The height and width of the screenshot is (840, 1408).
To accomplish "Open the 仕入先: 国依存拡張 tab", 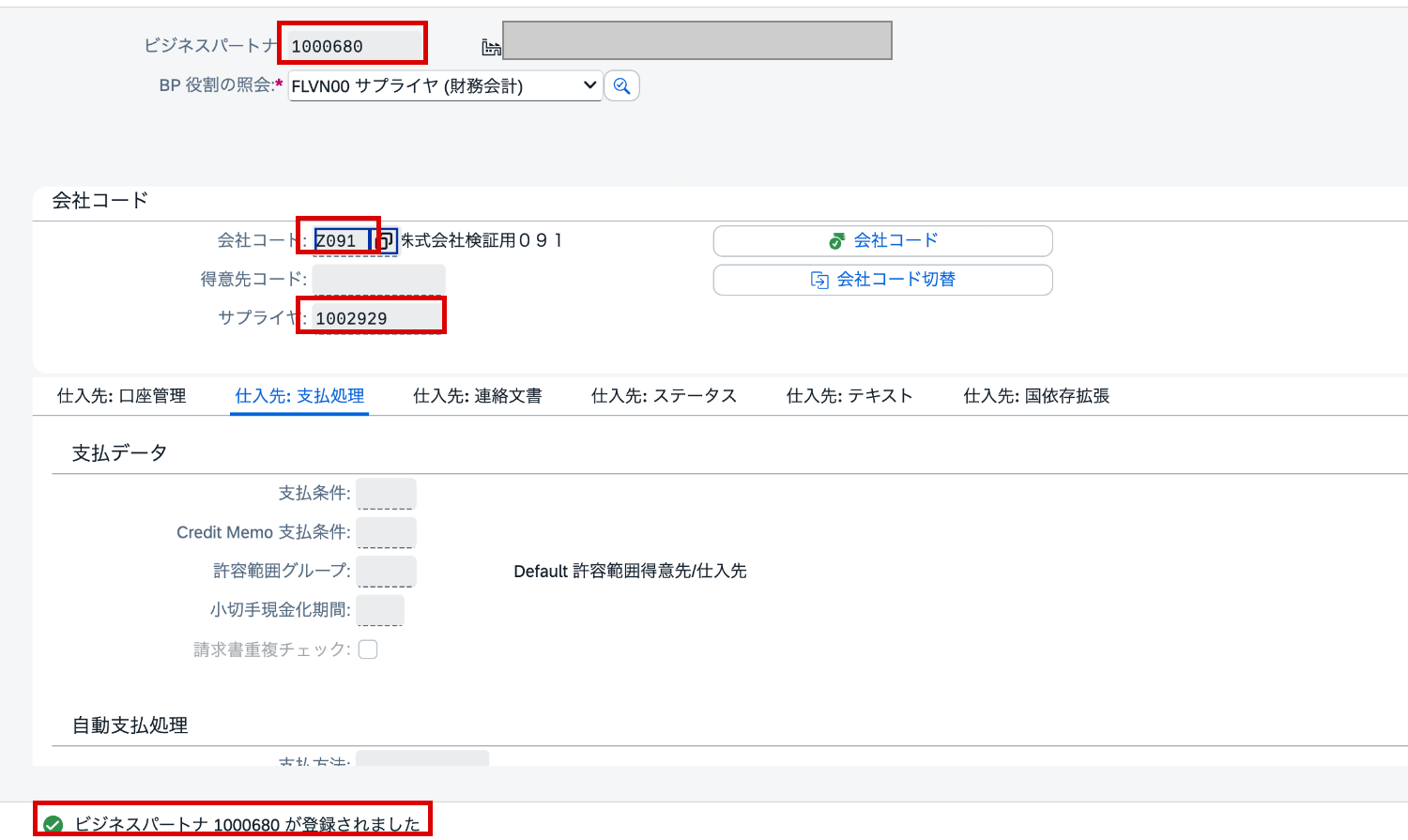I will pyautogui.click(x=1036, y=396).
